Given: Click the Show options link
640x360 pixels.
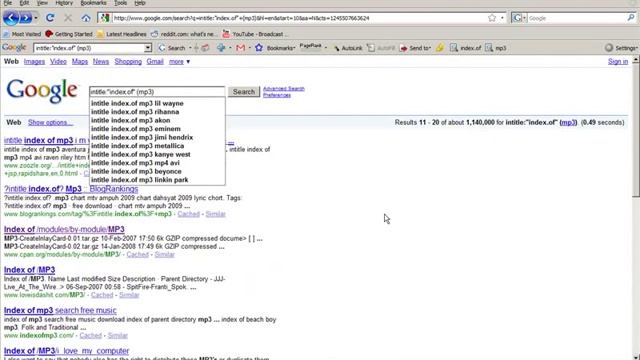Looking at the screenshot, I should pos(51,122).
